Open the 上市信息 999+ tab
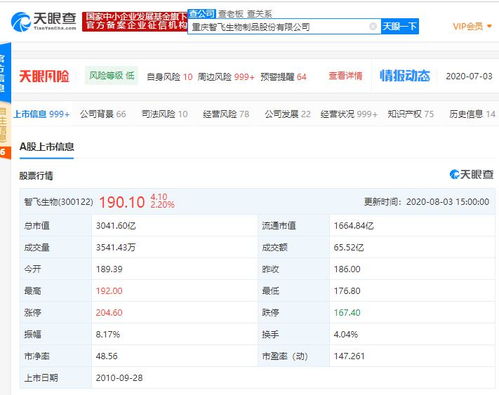The height and width of the screenshot is (395, 499). [42, 114]
